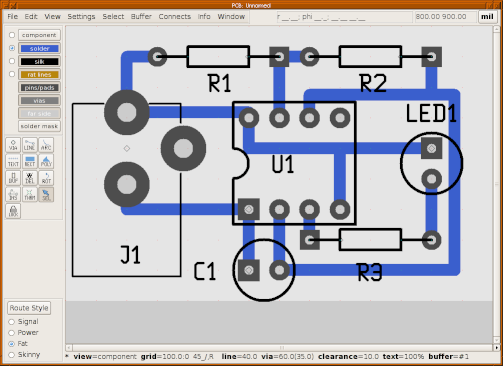Select the LOCK tool
Image resolution: width=503 pixels, height=366 pixels.
pos(13,211)
